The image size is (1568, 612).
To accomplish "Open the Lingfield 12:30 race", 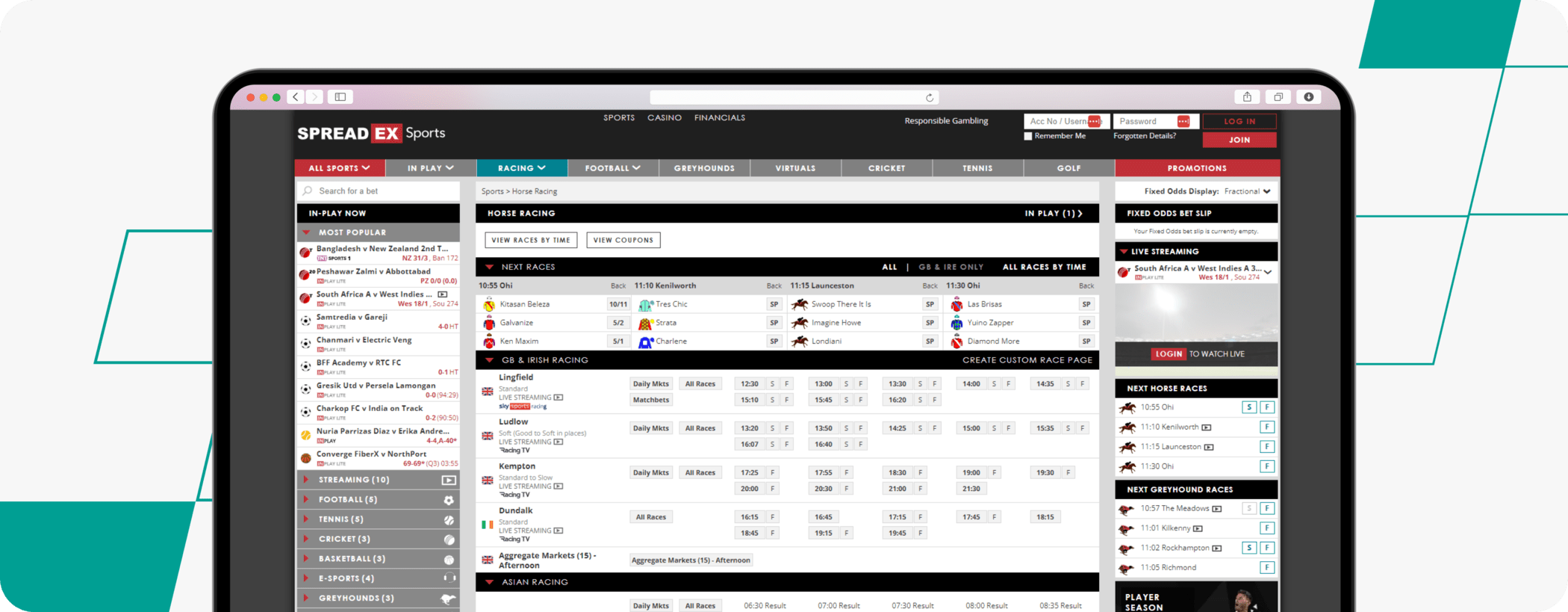I will [x=750, y=384].
